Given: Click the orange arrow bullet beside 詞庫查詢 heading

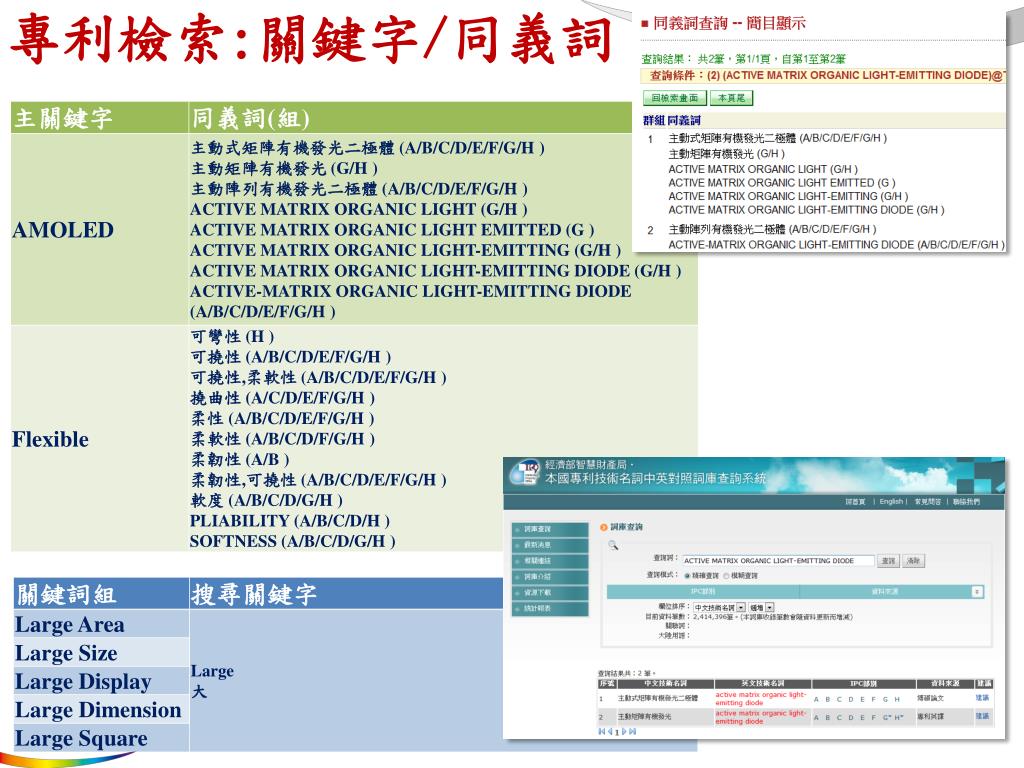Looking at the screenshot, I should (603, 527).
